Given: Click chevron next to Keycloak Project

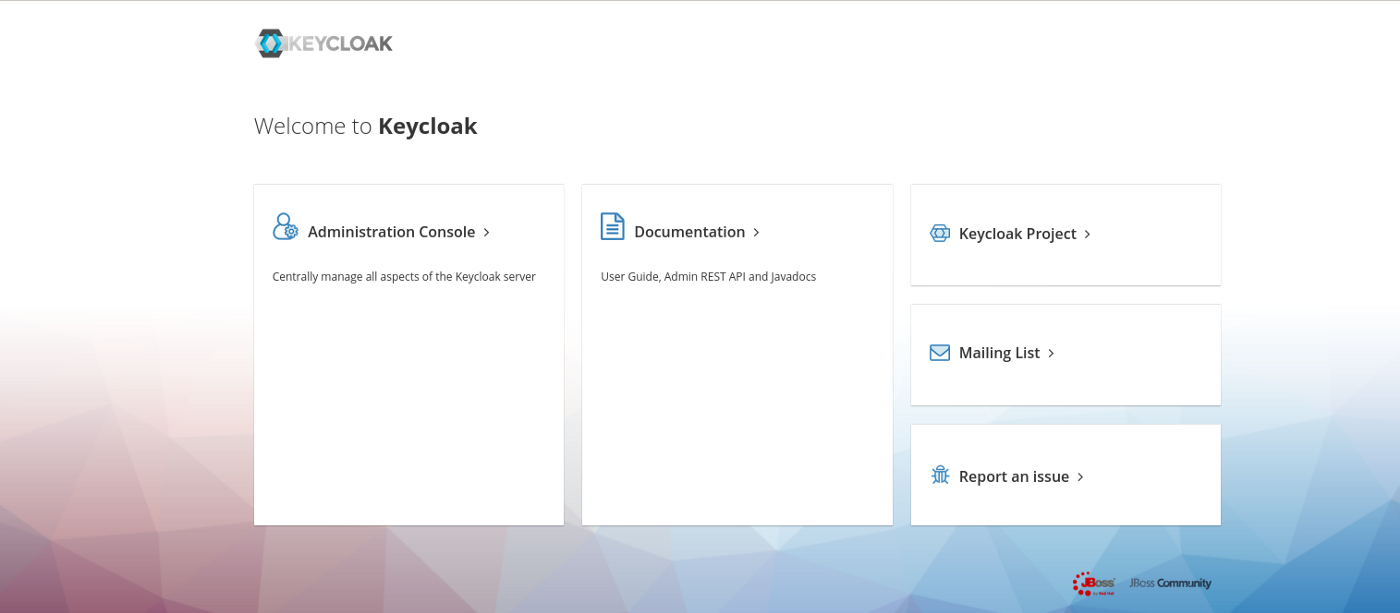Looking at the screenshot, I should click(x=1088, y=234).
